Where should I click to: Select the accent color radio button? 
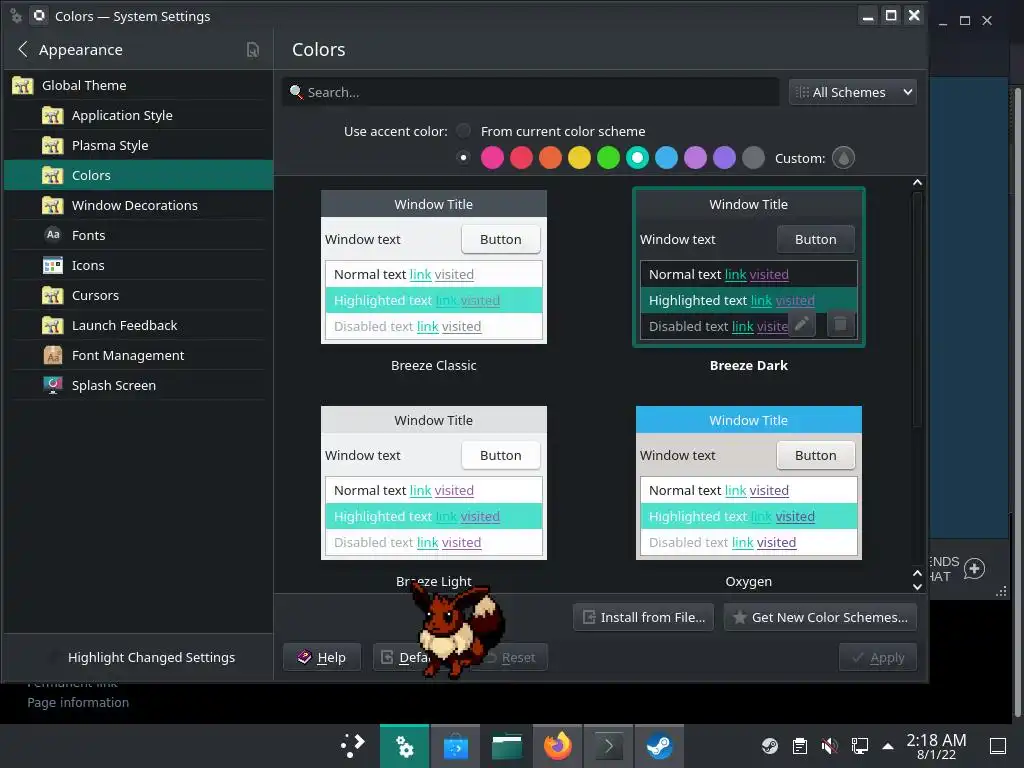click(x=463, y=157)
